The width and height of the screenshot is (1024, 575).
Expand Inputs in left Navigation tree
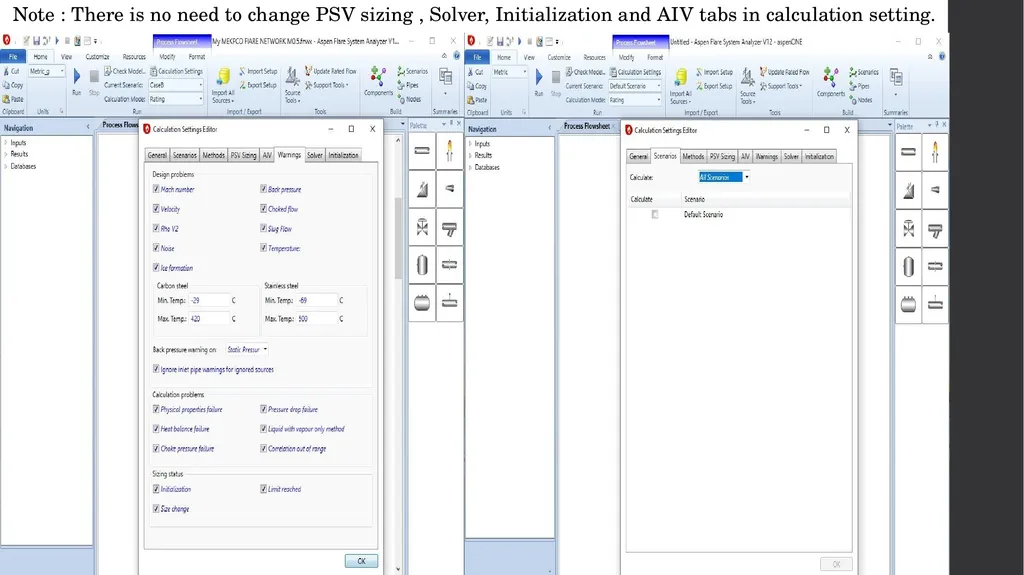click(6, 142)
